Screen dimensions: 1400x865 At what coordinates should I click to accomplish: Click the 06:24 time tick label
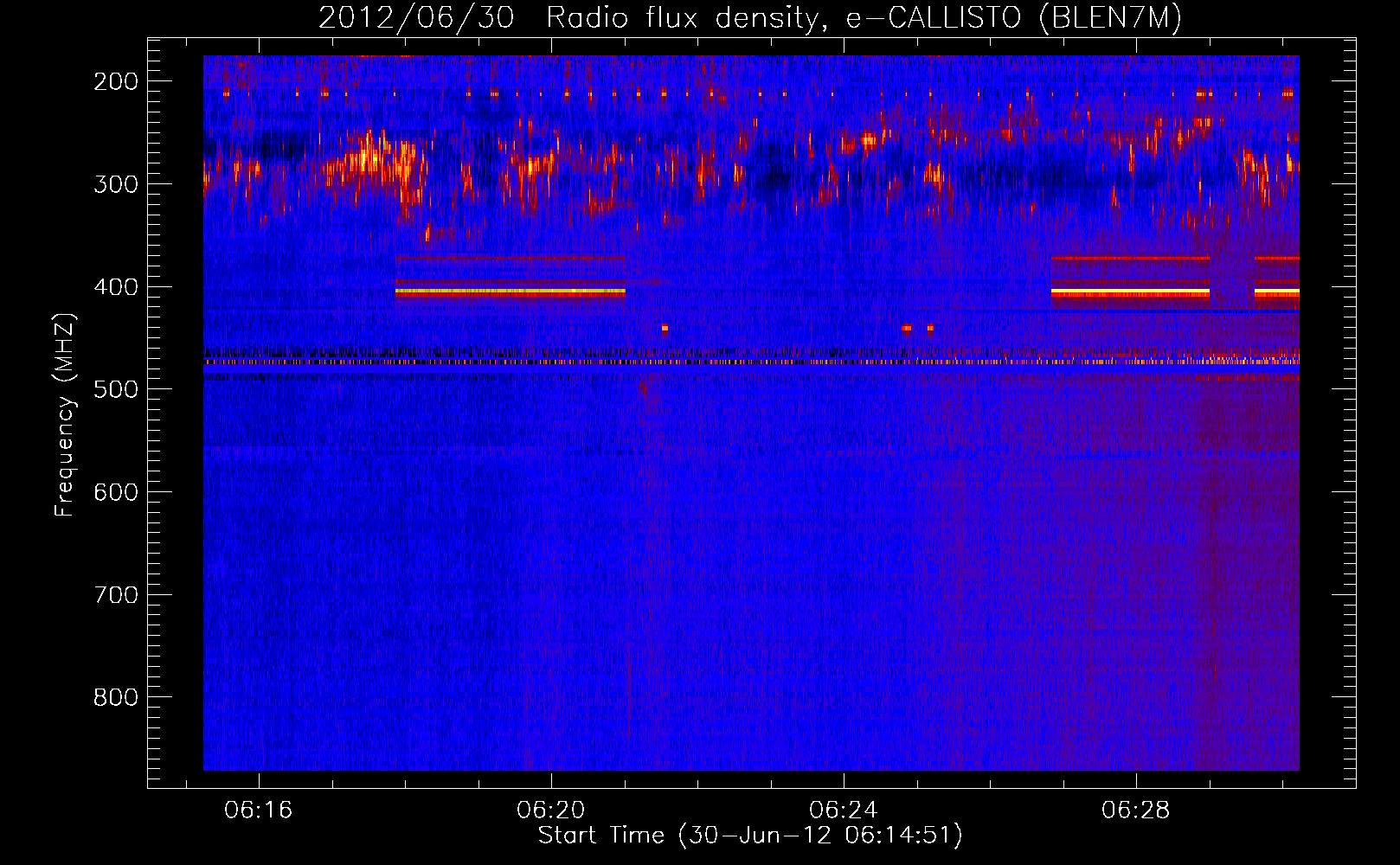pyautogui.click(x=844, y=811)
